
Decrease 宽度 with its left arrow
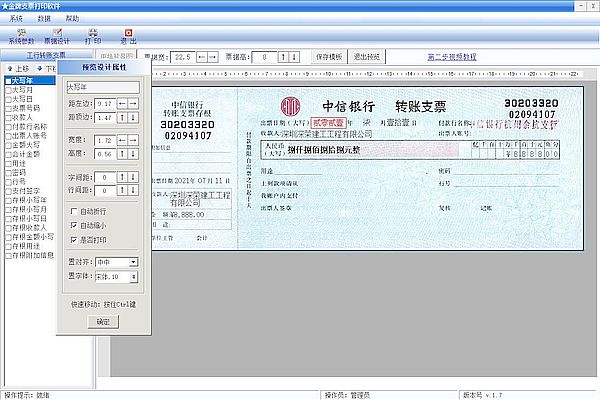[x=122, y=140]
